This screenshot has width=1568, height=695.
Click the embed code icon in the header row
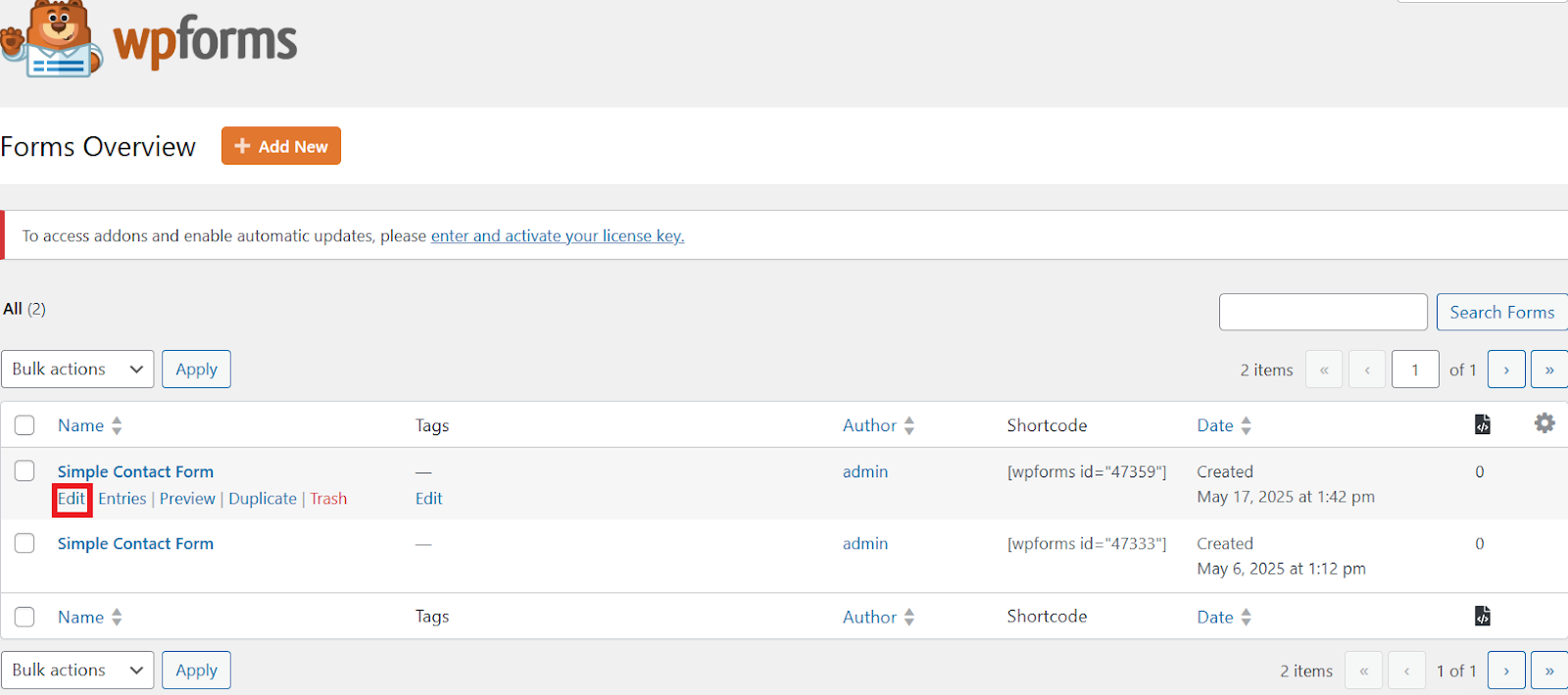tap(1483, 424)
